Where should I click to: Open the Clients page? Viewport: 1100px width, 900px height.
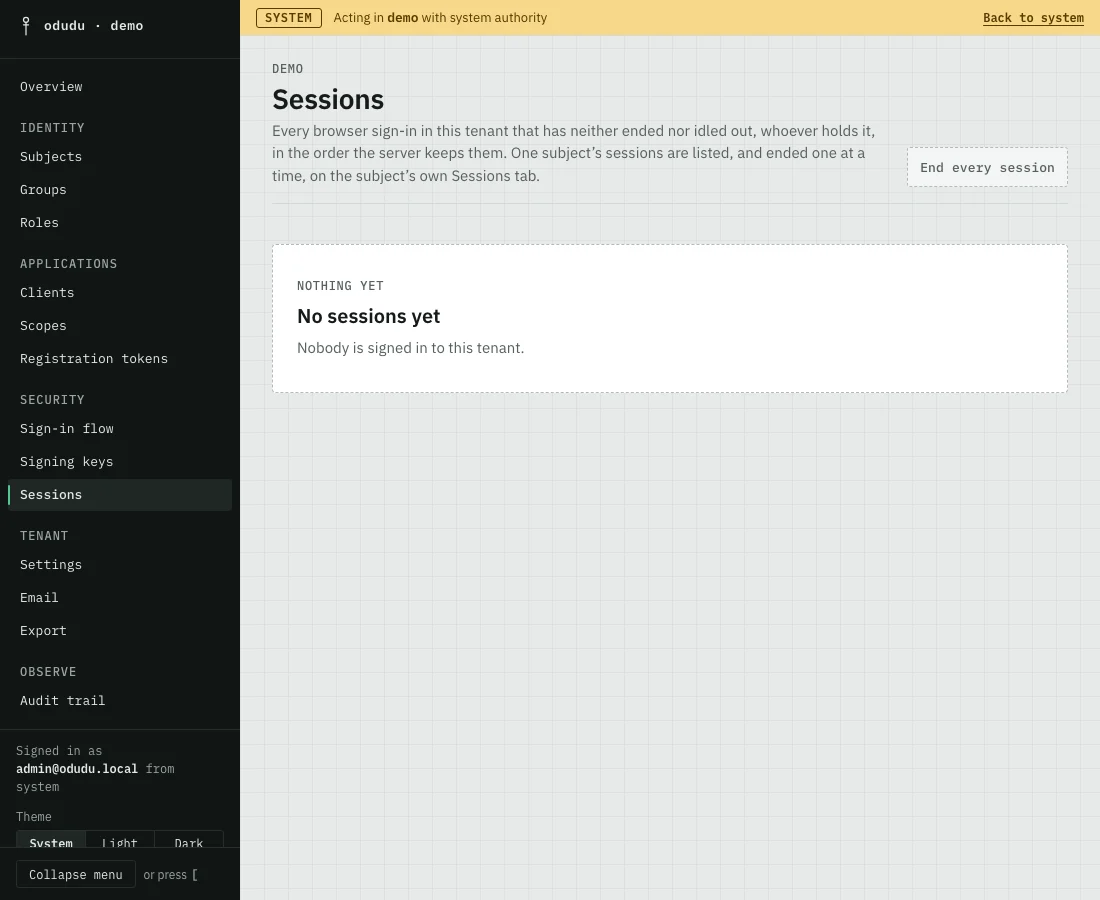point(120,293)
